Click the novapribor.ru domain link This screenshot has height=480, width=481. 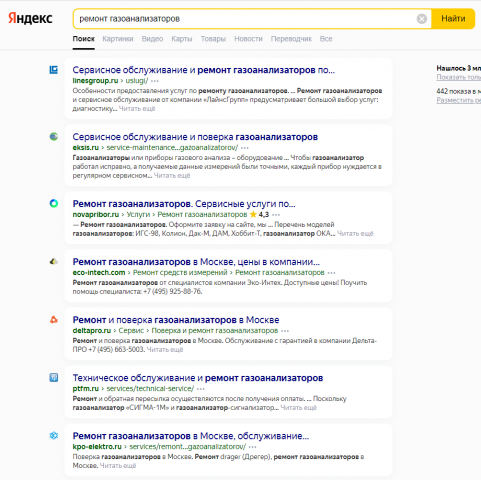point(96,214)
